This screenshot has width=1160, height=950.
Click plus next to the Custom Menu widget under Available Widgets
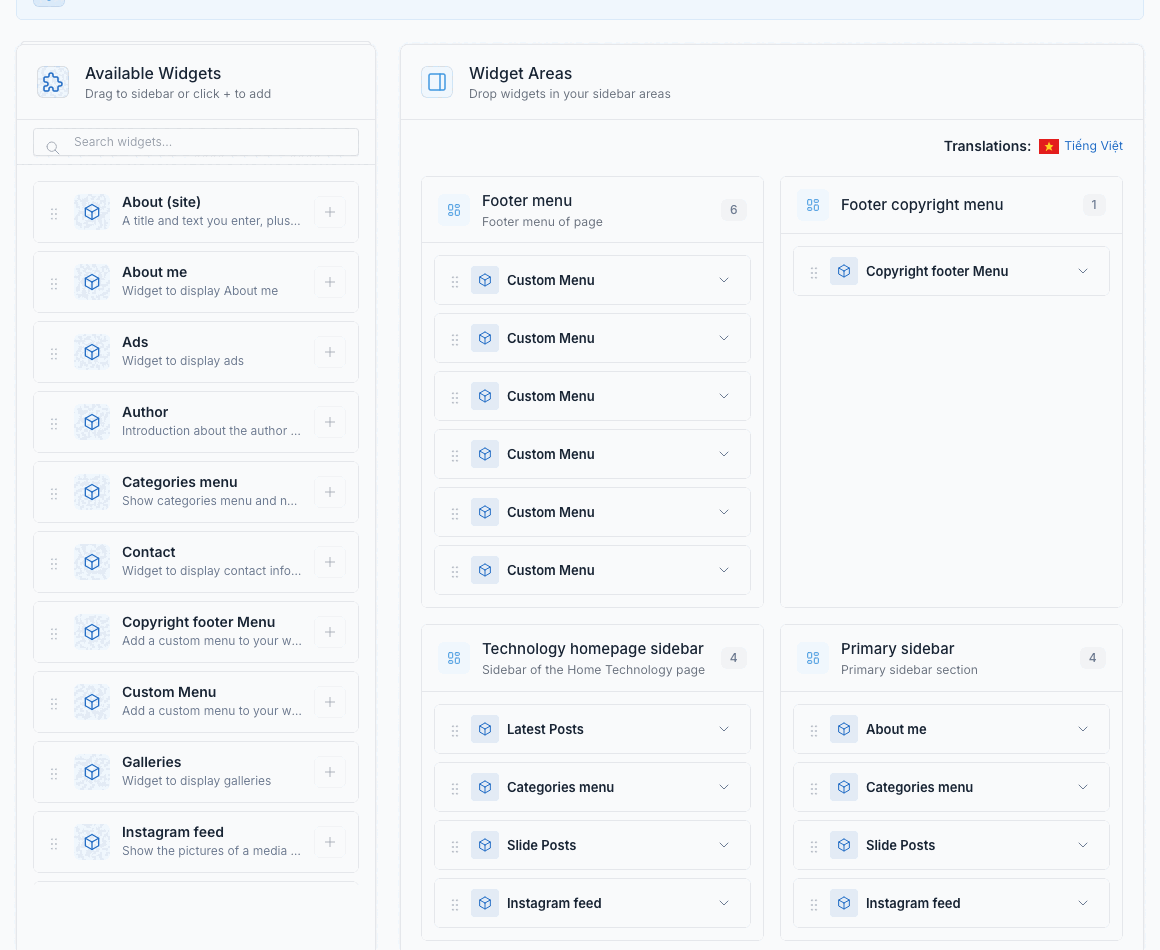pyautogui.click(x=330, y=702)
